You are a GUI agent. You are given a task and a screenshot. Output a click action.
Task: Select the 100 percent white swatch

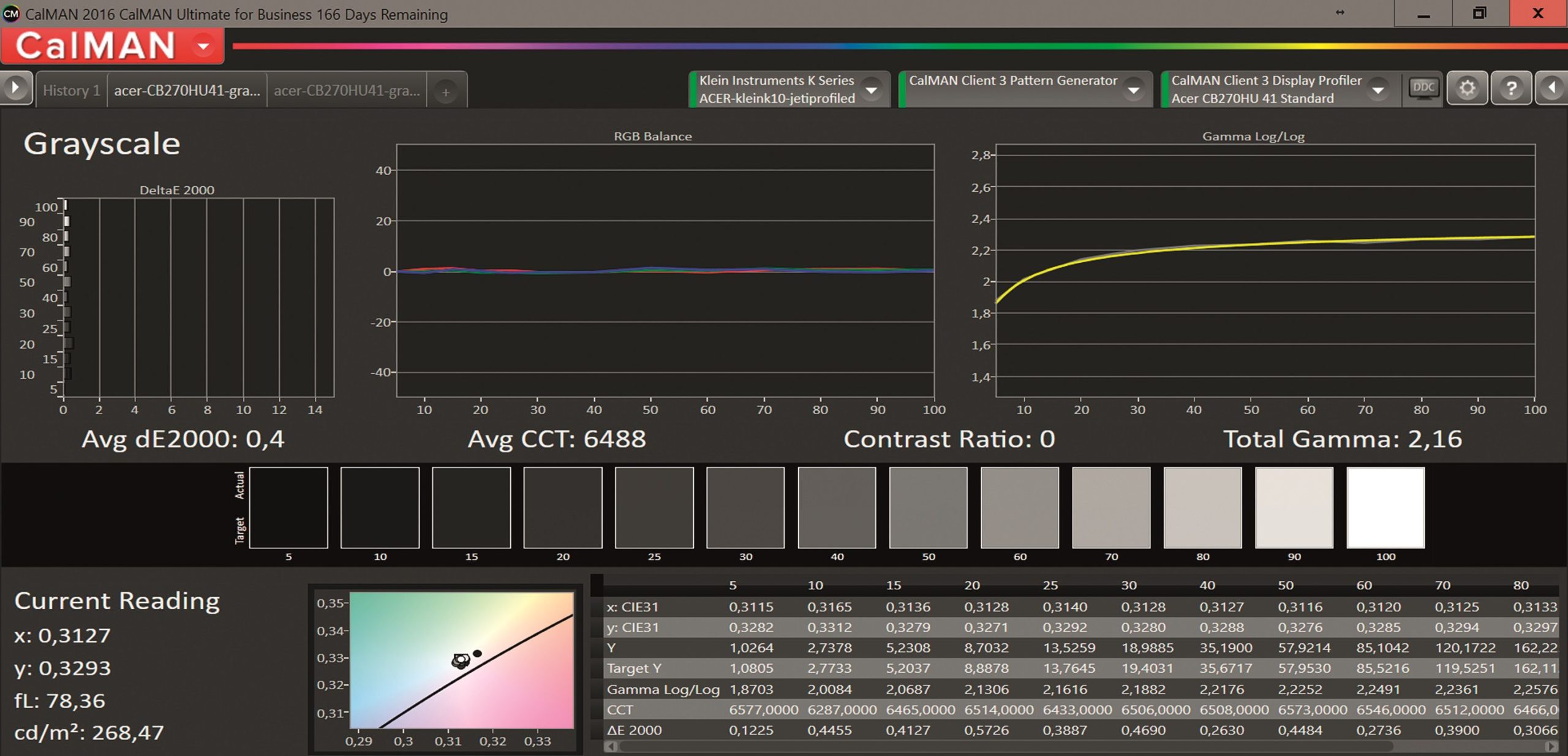pyautogui.click(x=1385, y=507)
